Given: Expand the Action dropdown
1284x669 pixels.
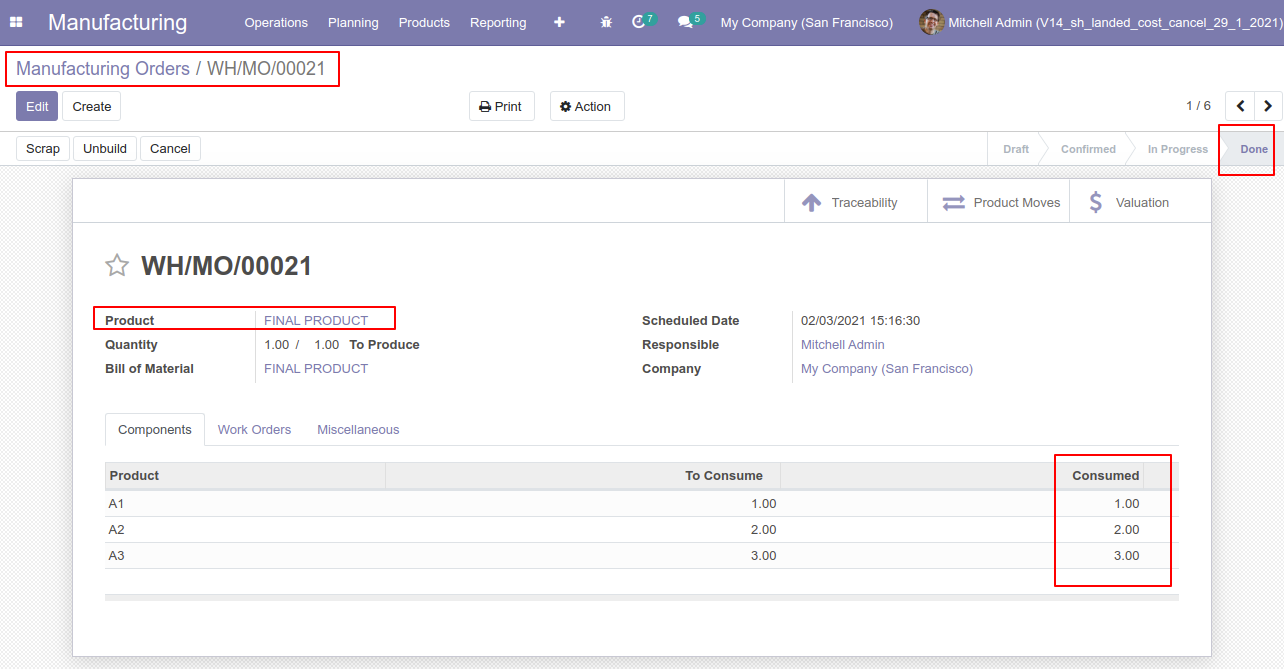Looking at the screenshot, I should coord(586,106).
